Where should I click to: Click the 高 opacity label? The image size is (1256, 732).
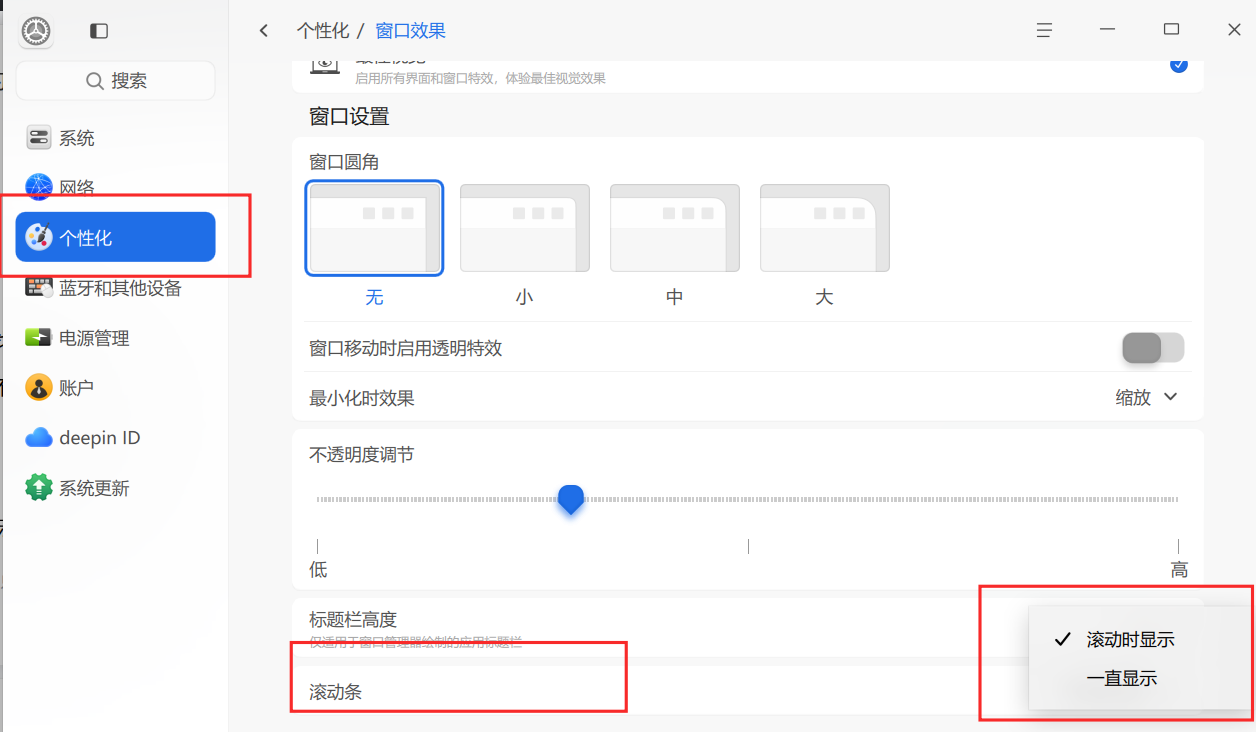[1179, 570]
